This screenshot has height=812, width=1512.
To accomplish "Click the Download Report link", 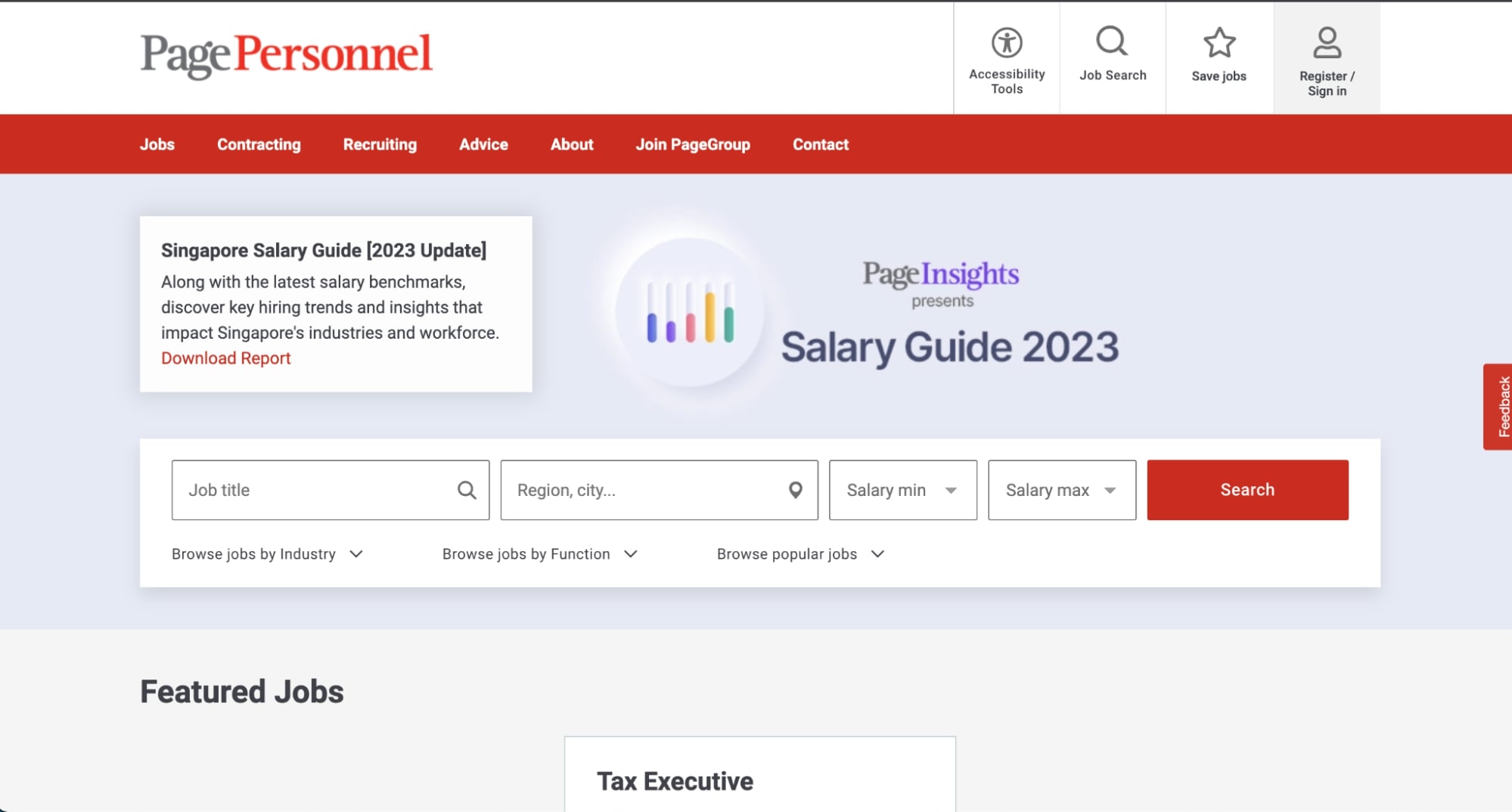I will pyautogui.click(x=225, y=358).
